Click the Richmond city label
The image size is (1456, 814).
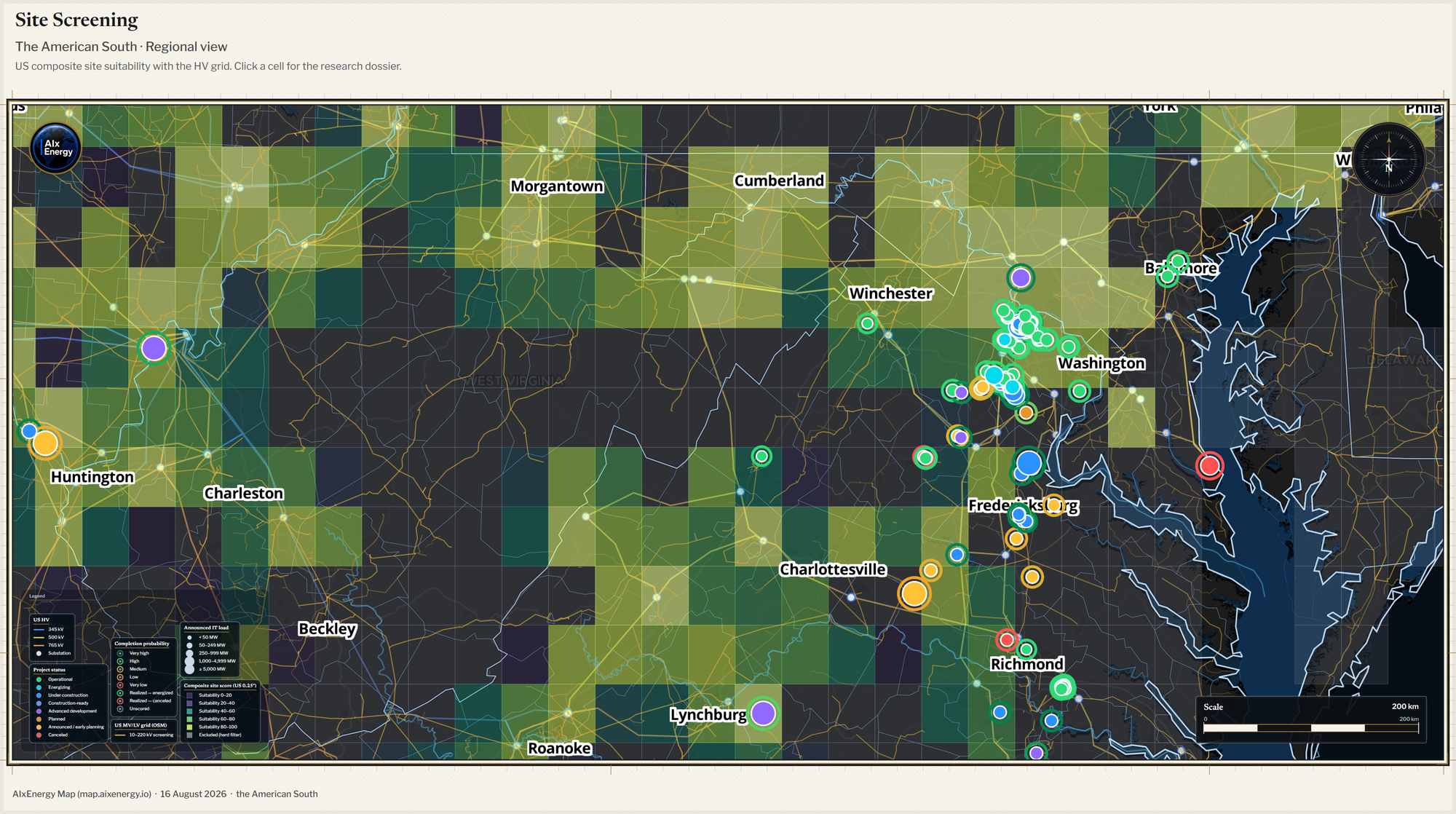[1027, 664]
